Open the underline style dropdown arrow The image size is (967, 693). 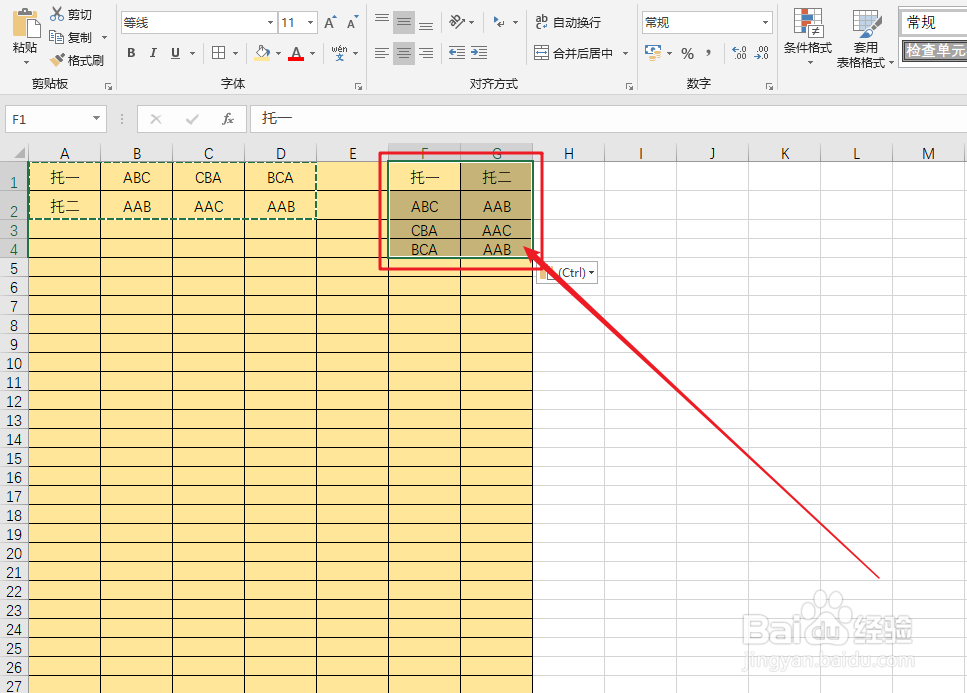pyautogui.click(x=192, y=53)
